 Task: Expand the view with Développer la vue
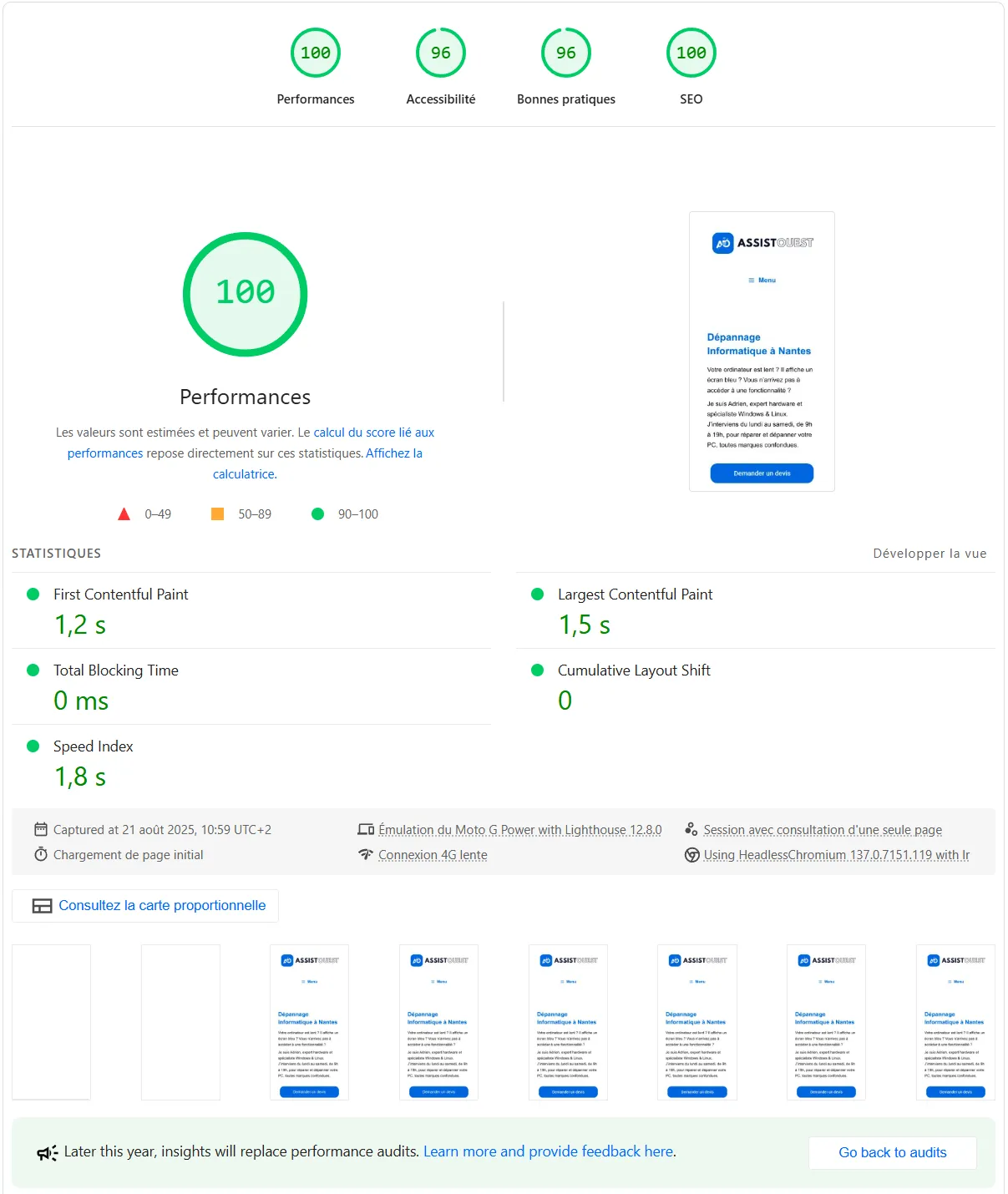pyautogui.click(x=929, y=554)
